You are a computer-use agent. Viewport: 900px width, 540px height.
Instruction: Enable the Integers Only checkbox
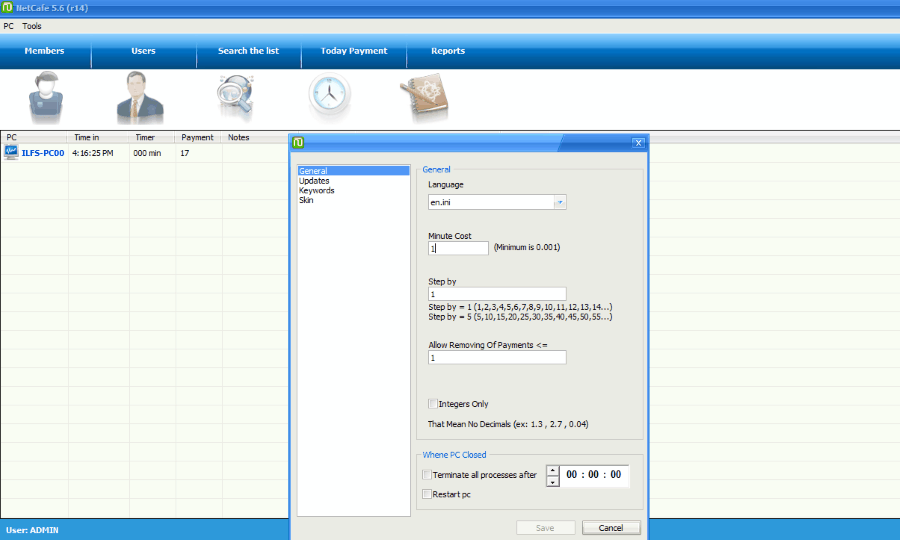pos(433,404)
